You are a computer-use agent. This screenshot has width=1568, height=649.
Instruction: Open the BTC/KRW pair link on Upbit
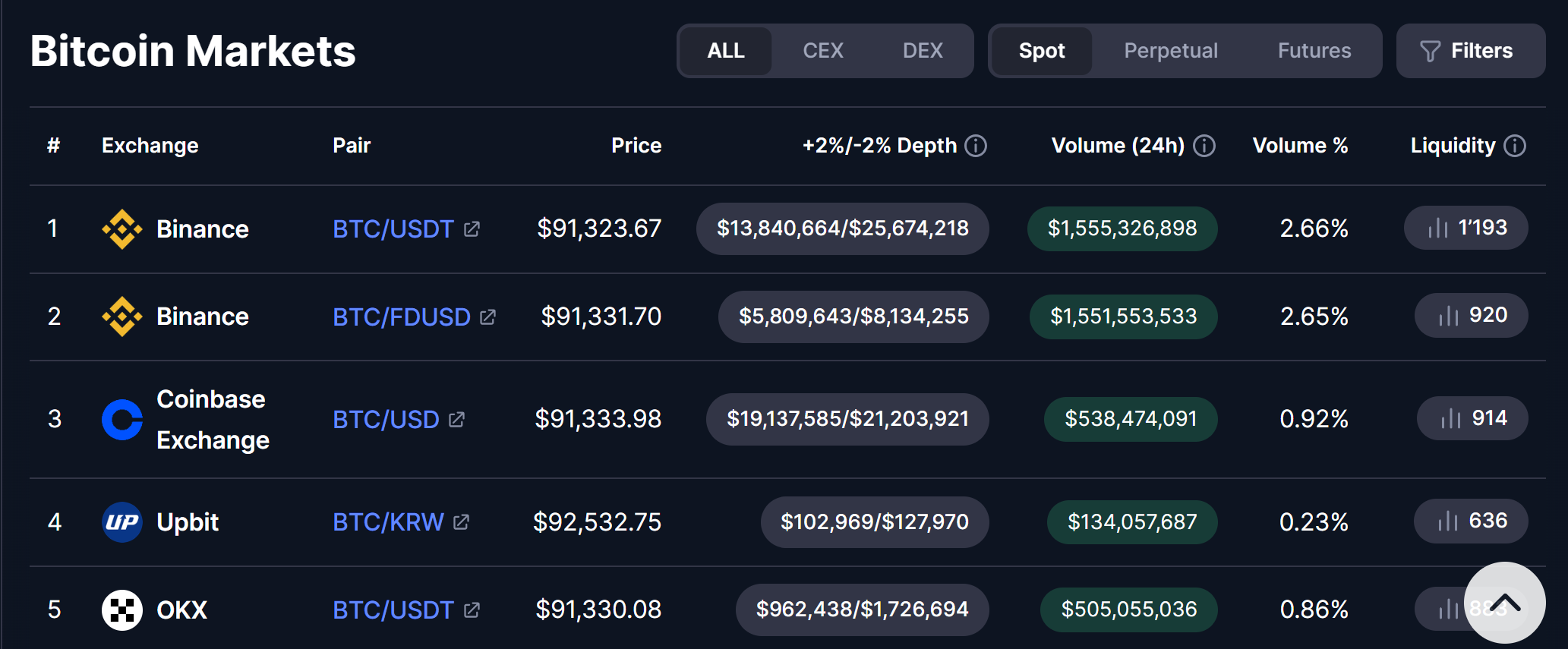pyautogui.click(x=388, y=522)
